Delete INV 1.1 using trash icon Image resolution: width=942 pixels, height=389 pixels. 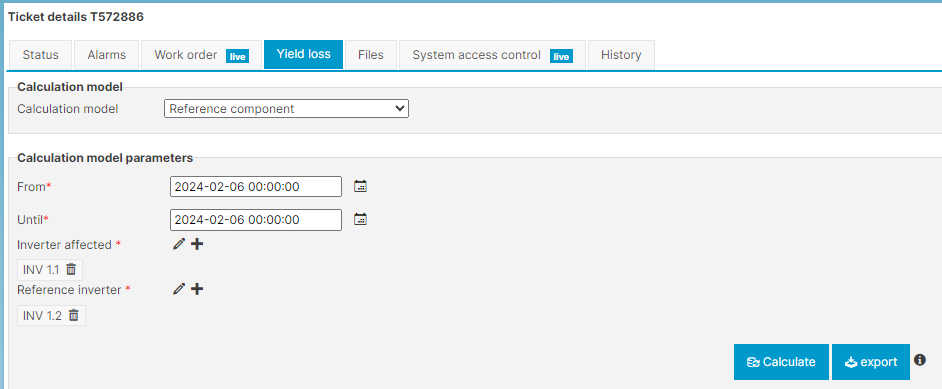click(71, 270)
